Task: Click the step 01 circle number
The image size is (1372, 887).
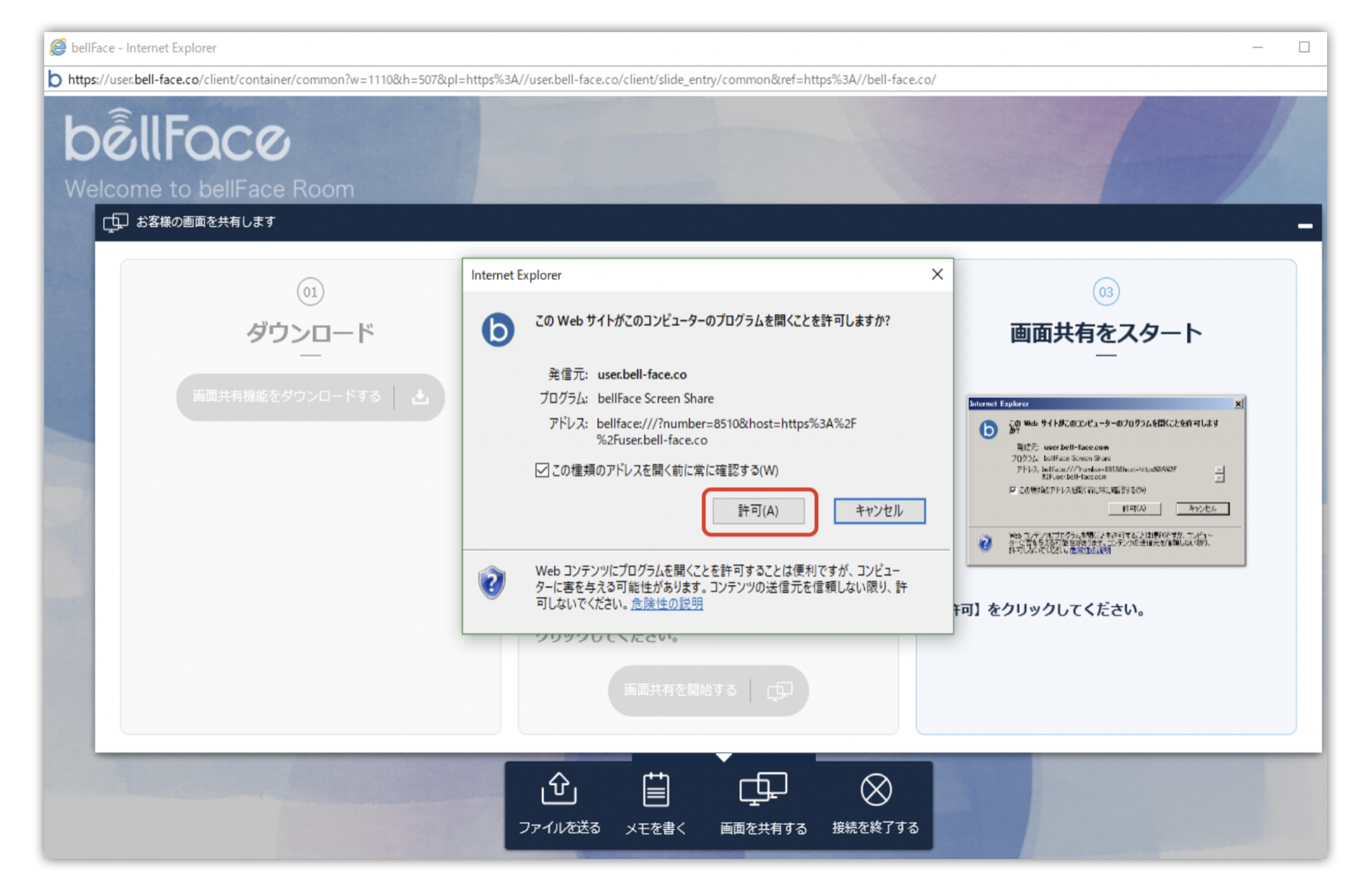Action: pyautogui.click(x=310, y=292)
